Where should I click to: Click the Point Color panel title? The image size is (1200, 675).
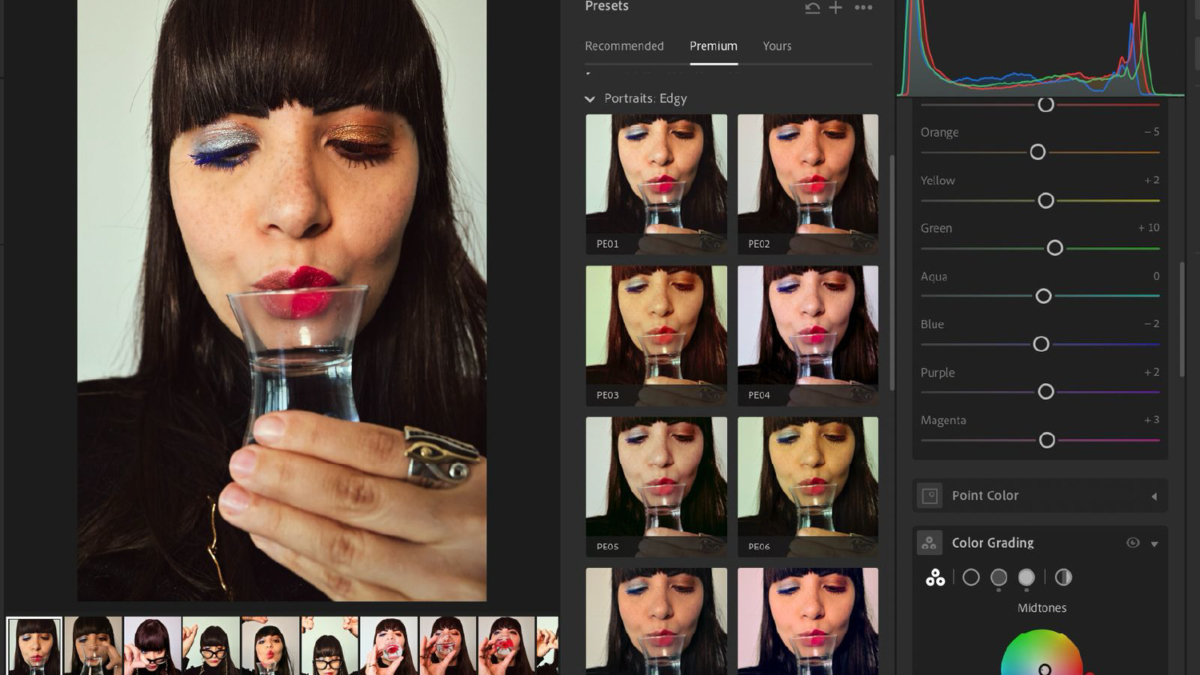[x=985, y=495]
